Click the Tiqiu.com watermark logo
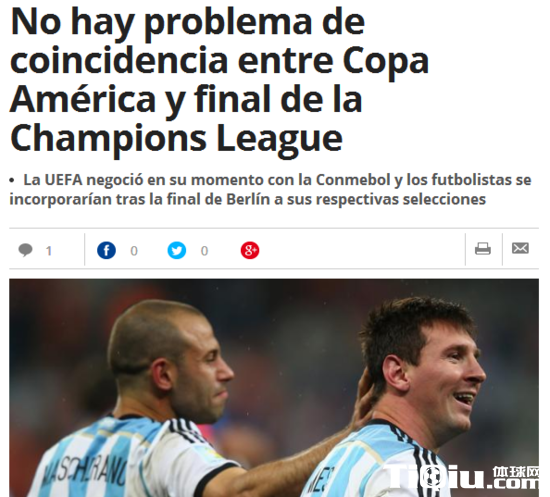The height and width of the screenshot is (497, 550). point(462,477)
